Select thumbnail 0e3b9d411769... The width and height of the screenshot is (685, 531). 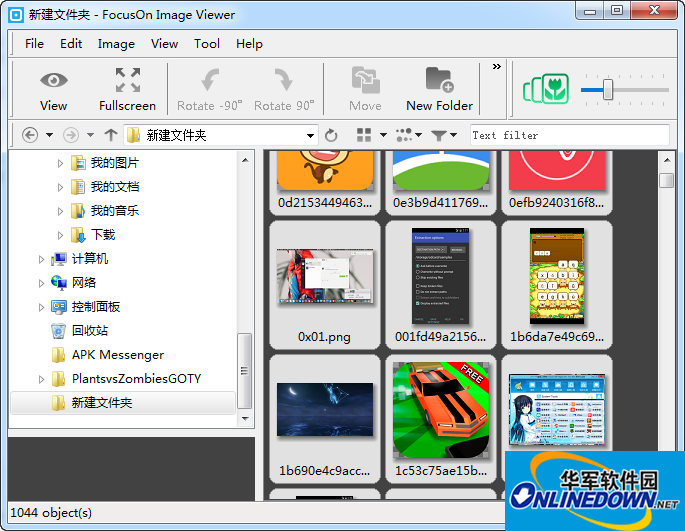[x=441, y=182]
